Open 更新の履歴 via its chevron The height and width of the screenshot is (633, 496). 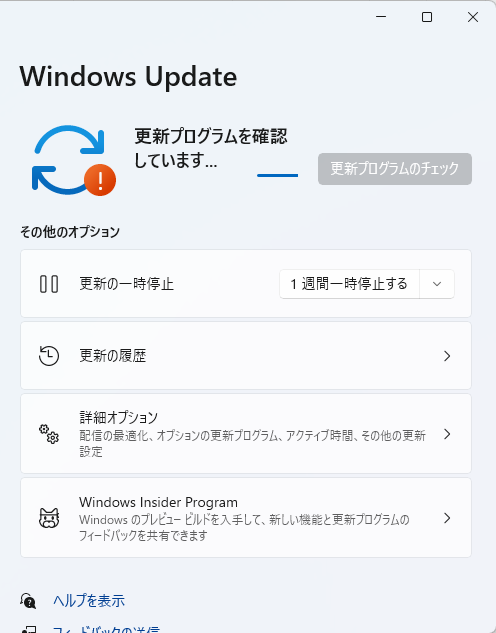tap(447, 356)
